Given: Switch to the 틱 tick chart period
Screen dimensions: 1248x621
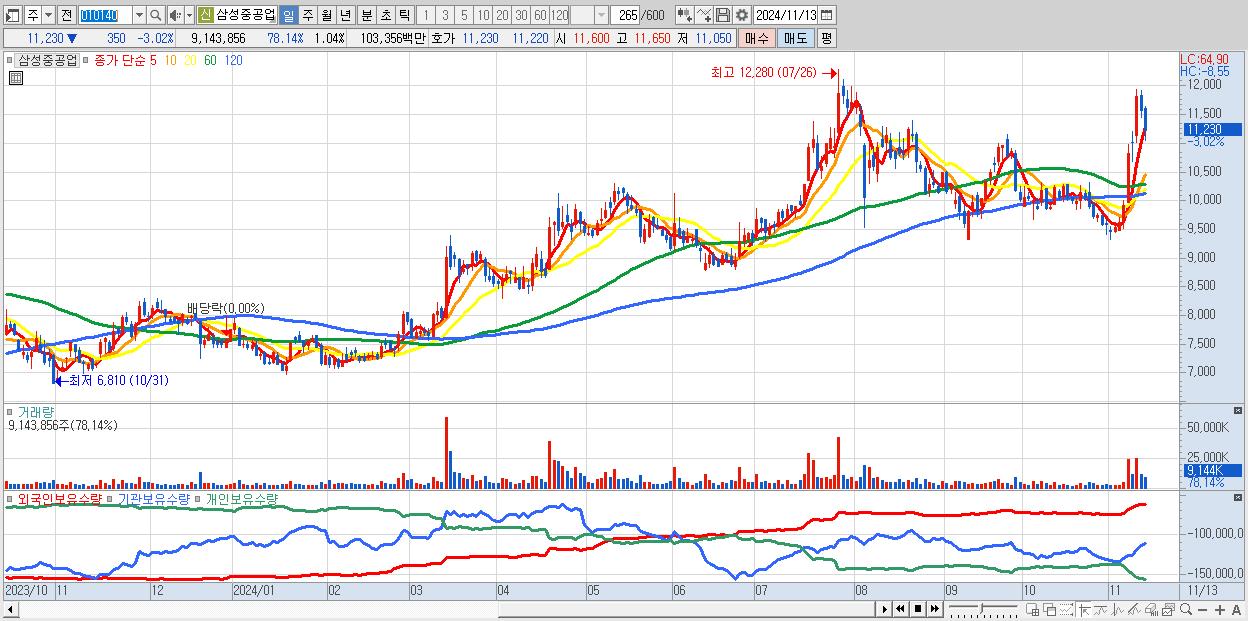Looking at the screenshot, I should point(404,15).
